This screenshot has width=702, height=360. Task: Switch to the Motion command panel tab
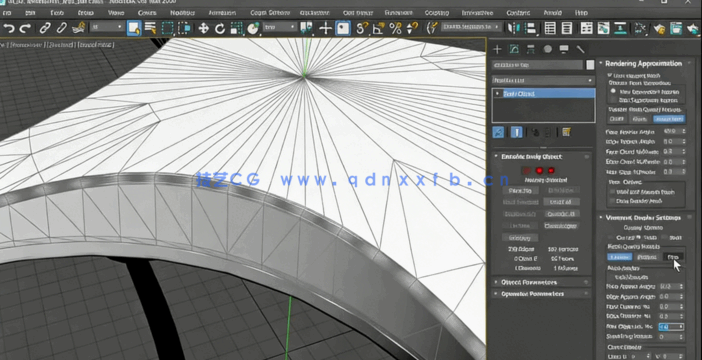(548, 49)
